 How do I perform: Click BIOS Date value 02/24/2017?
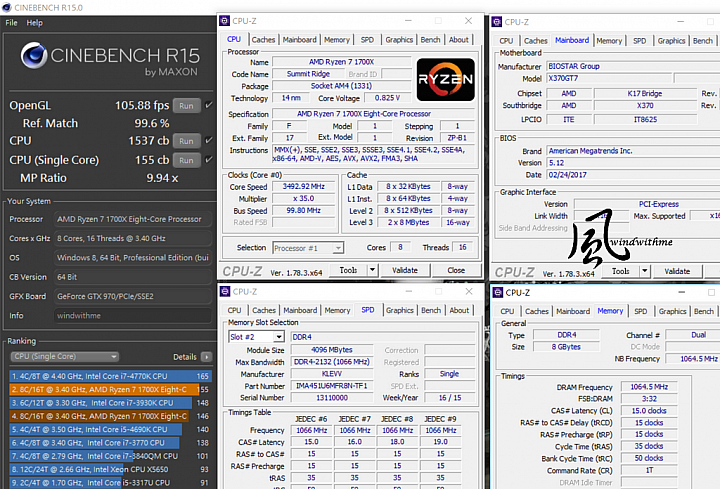634,175
